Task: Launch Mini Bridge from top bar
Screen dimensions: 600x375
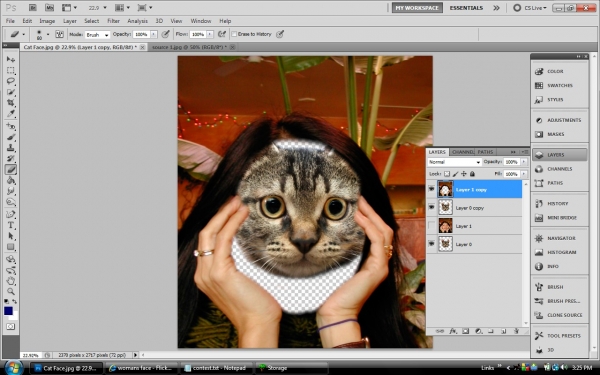Action: 49,8
